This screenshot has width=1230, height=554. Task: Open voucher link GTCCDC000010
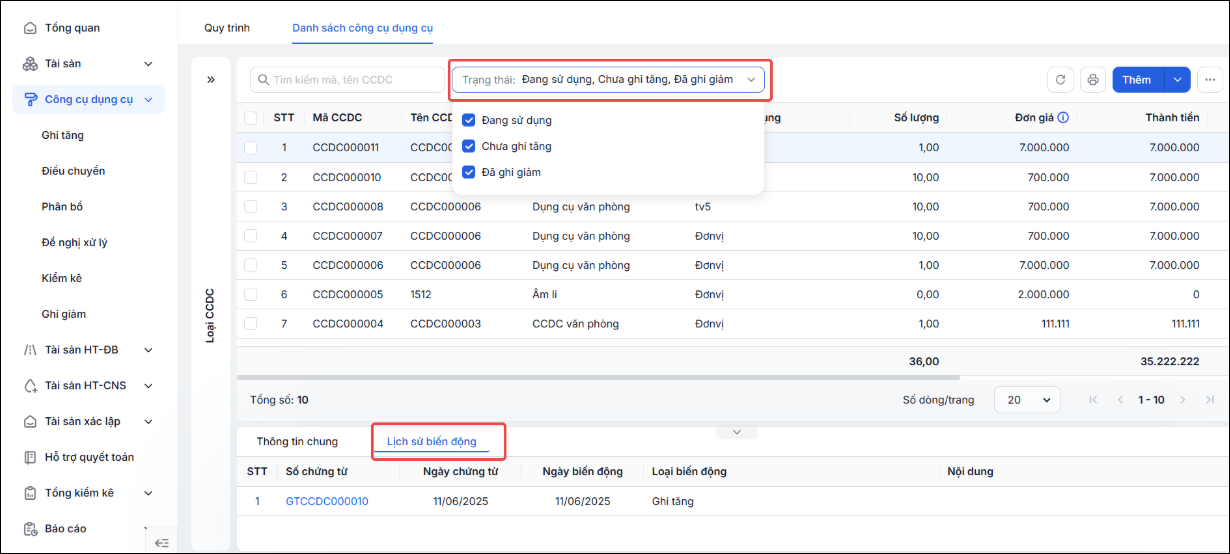click(327, 501)
